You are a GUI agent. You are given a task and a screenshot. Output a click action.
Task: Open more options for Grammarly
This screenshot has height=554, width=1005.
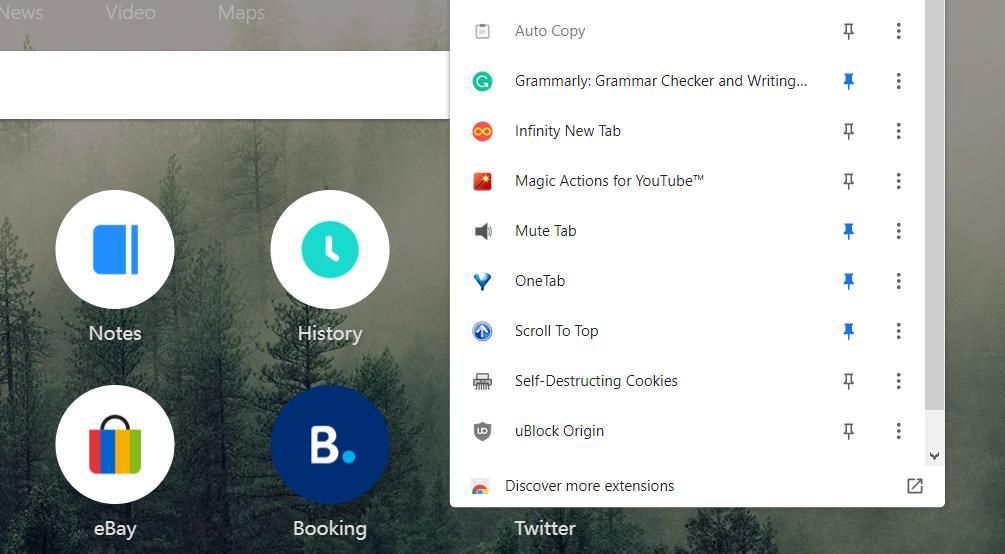(899, 81)
